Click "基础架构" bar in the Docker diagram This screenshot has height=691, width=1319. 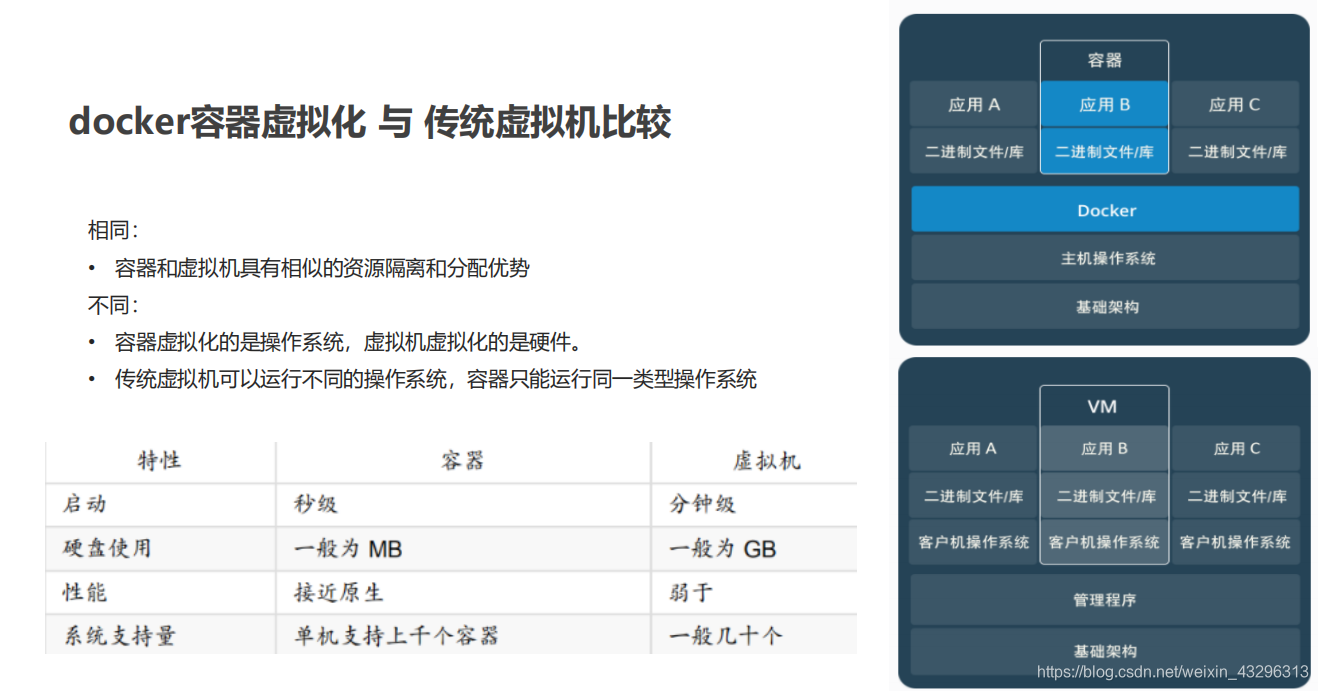(1105, 307)
